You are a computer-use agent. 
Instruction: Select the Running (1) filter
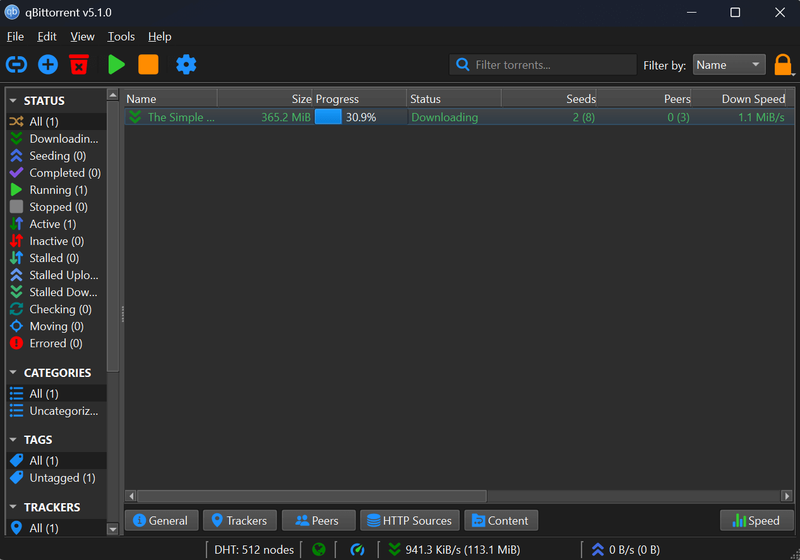(x=56, y=190)
